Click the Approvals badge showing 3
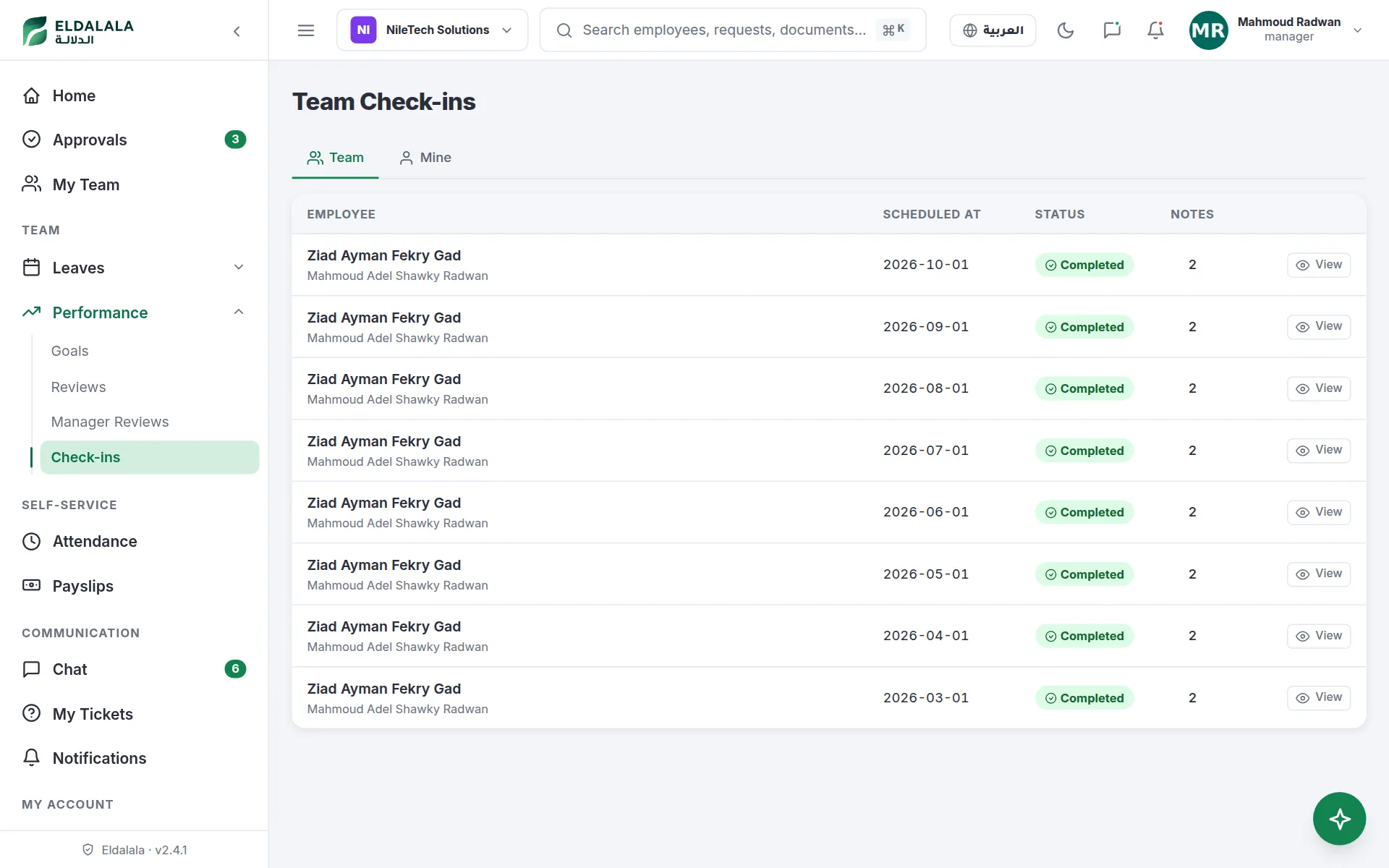Viewport: 1389px width, 868px height. tap(235, 140)
